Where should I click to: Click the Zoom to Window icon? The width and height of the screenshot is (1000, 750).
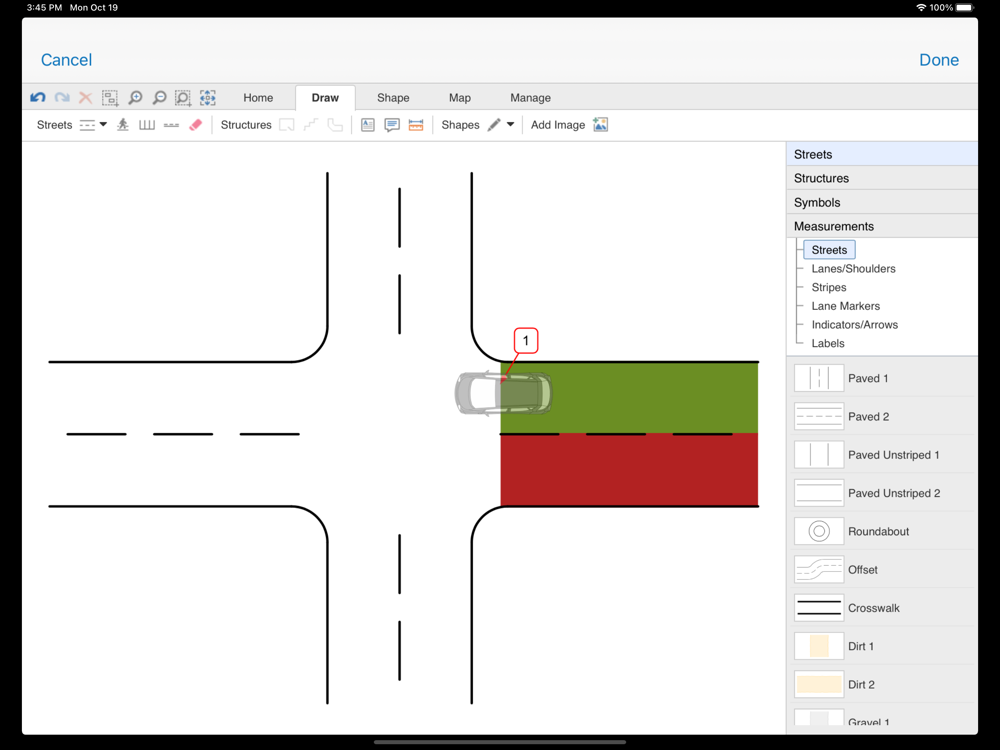pos(183,98)
